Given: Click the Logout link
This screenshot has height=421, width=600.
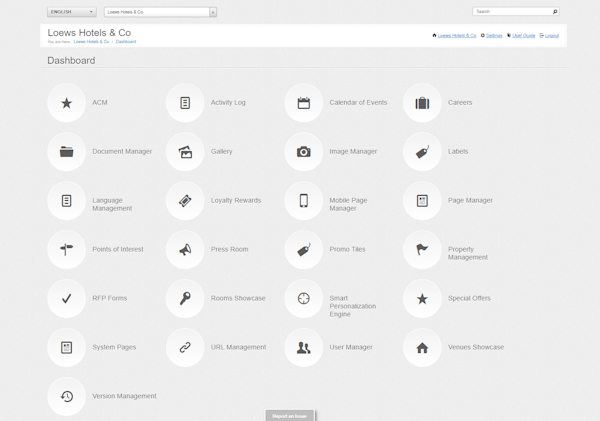Looking at the screenshot, I should (x=551, y=35).
